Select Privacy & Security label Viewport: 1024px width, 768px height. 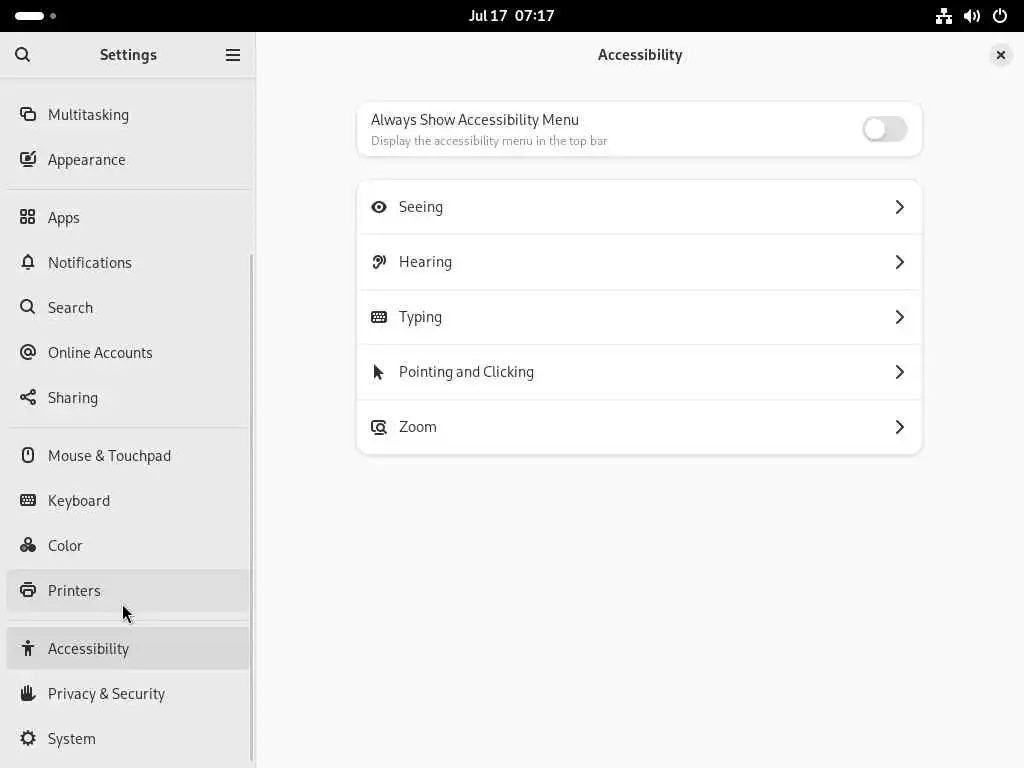point(106,694)
